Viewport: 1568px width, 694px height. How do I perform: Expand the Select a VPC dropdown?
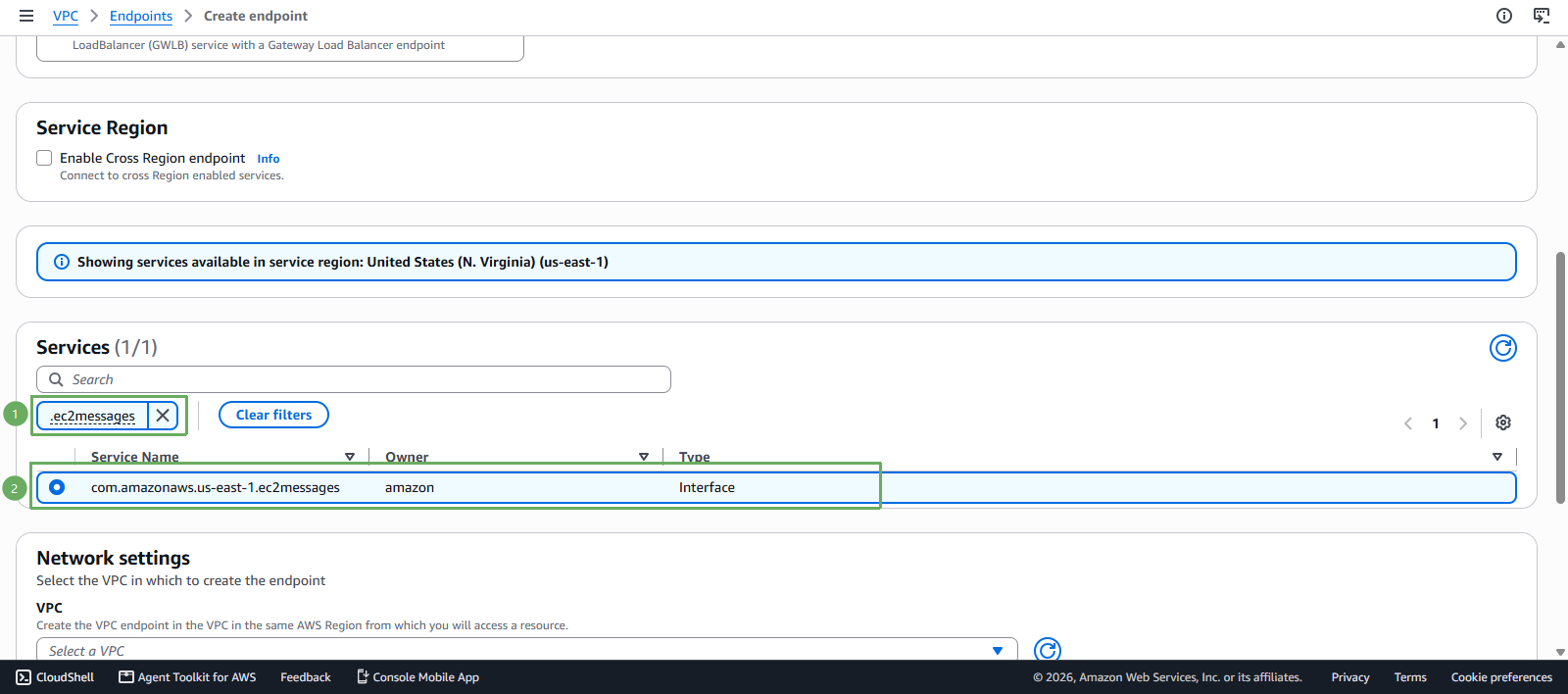527,650
